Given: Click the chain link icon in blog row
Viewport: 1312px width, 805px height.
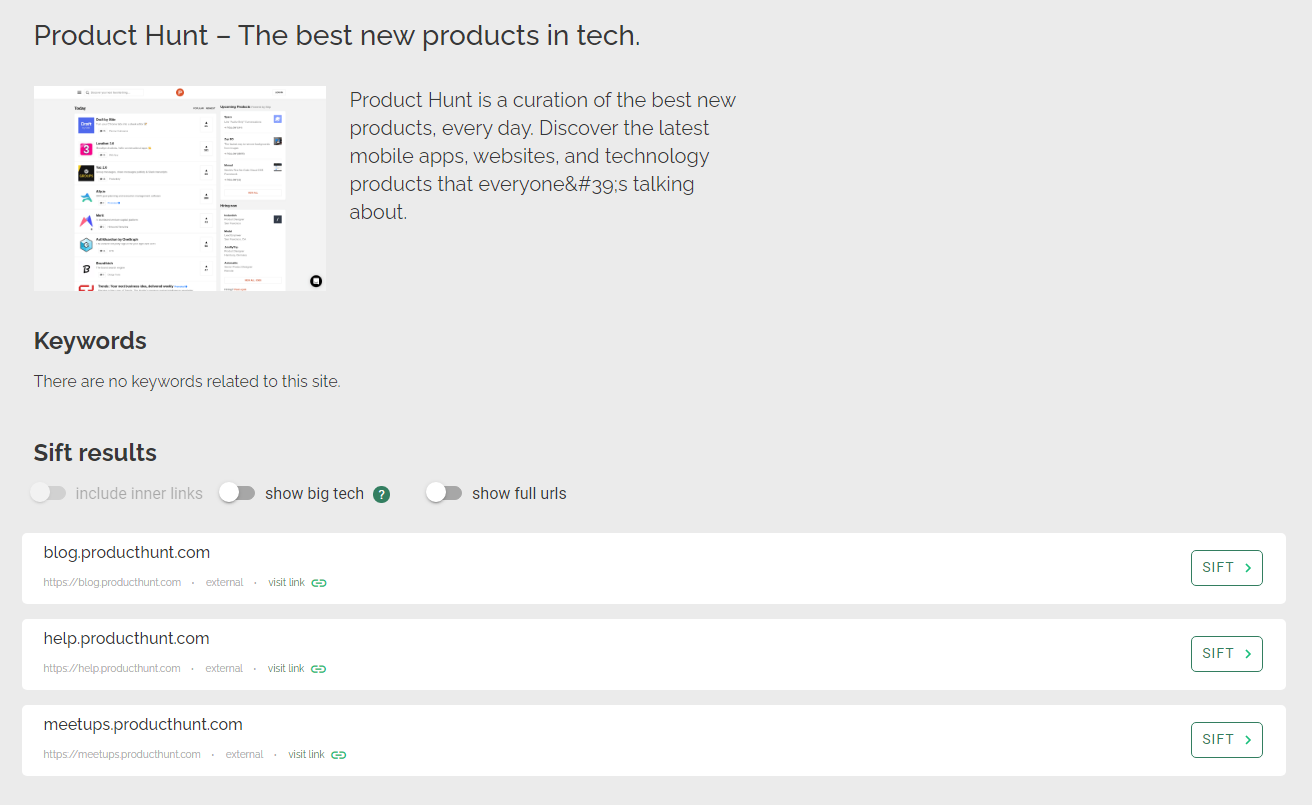Looking at the screenshot, I should pyautogui.click(x=319, y=583).
